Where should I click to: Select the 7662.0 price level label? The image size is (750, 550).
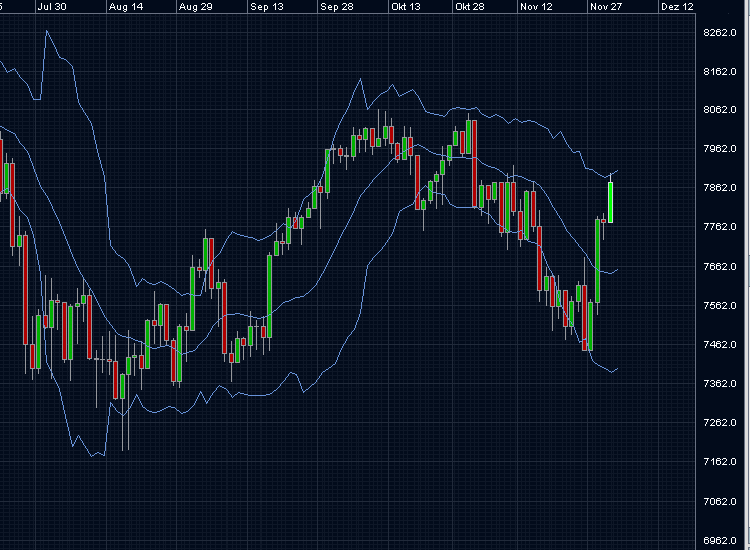click(720, 266)
